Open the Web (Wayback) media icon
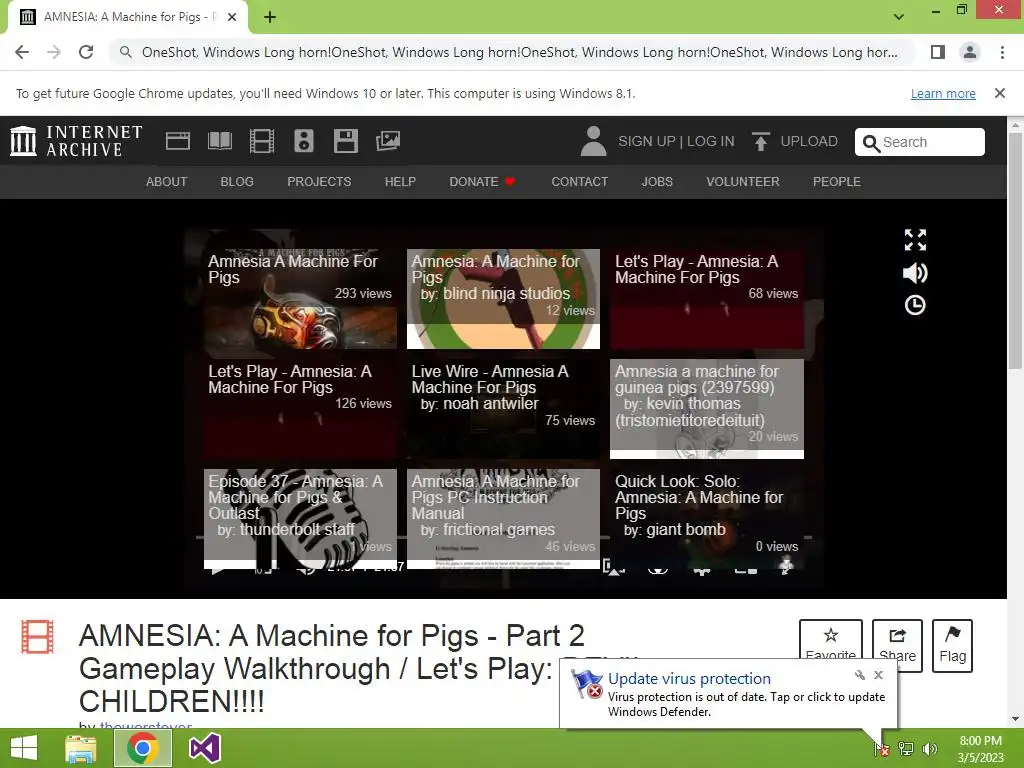The height and width of the screenshot is (768, 1024). pos(178,141)
